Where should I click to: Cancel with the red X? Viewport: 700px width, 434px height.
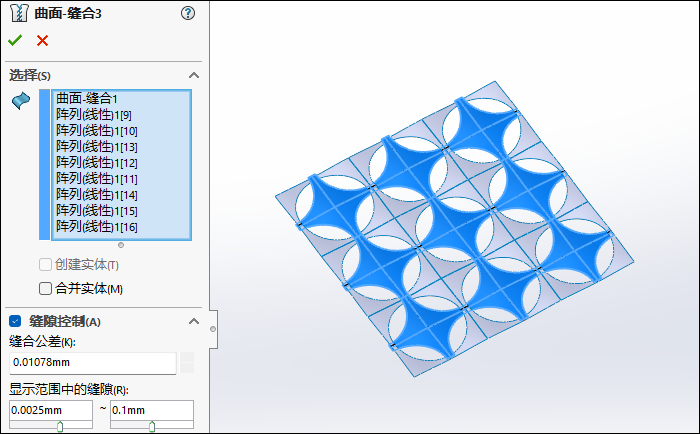(42, 41)
